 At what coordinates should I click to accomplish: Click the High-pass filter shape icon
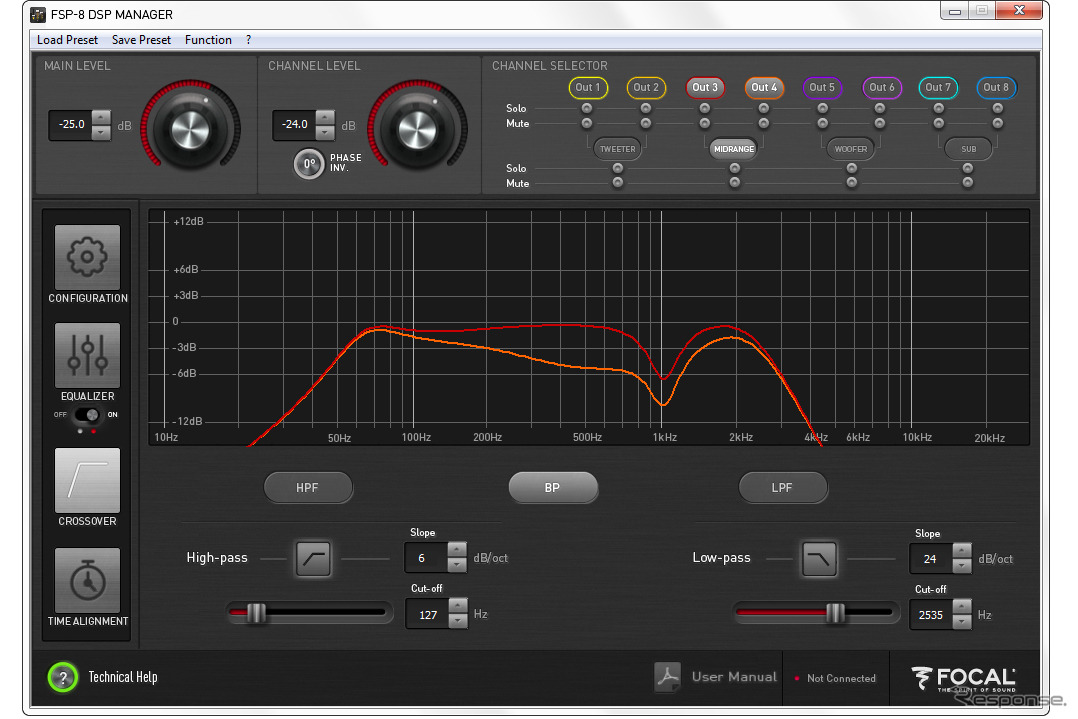[313, 559]
